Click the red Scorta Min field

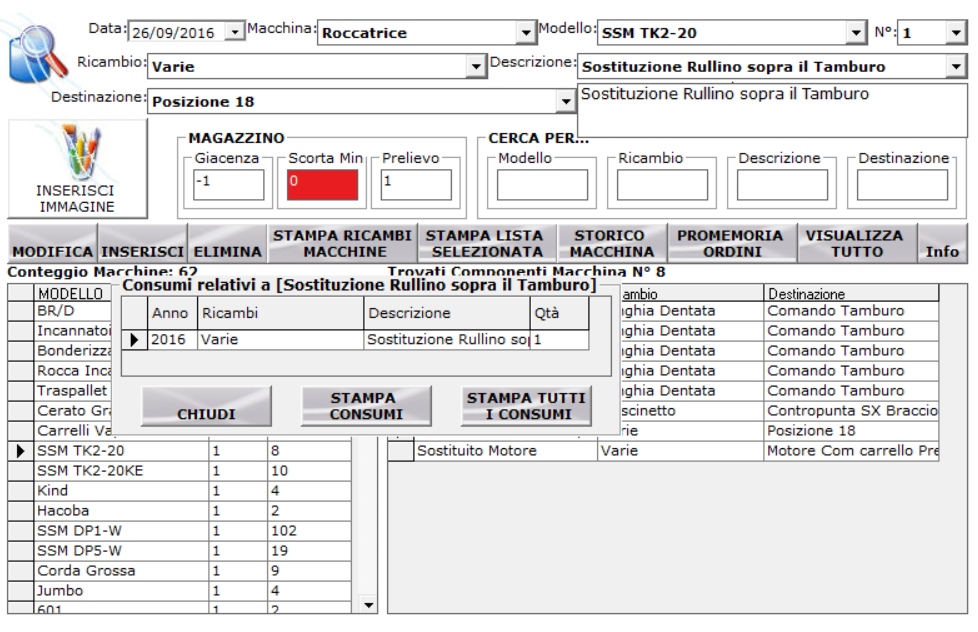pyautogui.click(x=322, y=185)
